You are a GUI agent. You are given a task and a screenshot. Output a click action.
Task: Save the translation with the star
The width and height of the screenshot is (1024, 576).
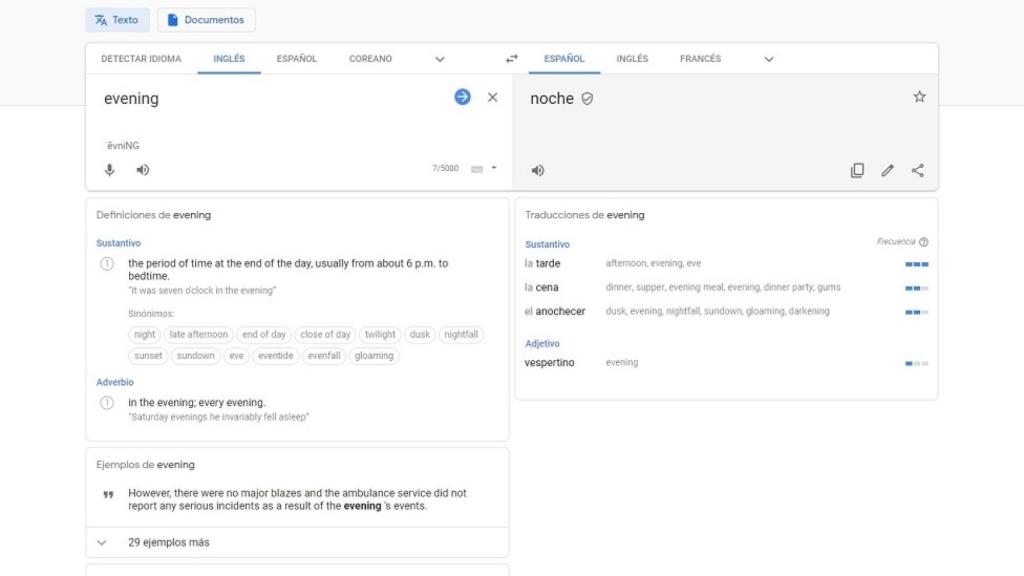[918, 96]
